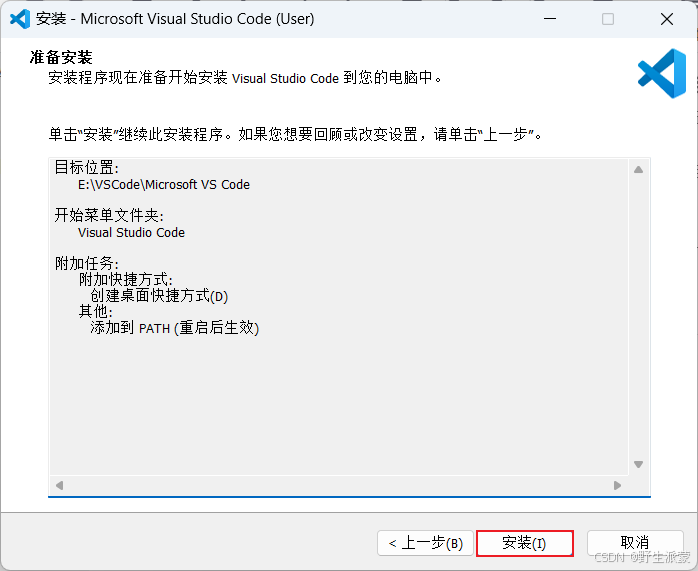The width and height of the screenshot is (698, 571).
Task: Click the large VS Code logo in the header
Action: tap(662, 73)
